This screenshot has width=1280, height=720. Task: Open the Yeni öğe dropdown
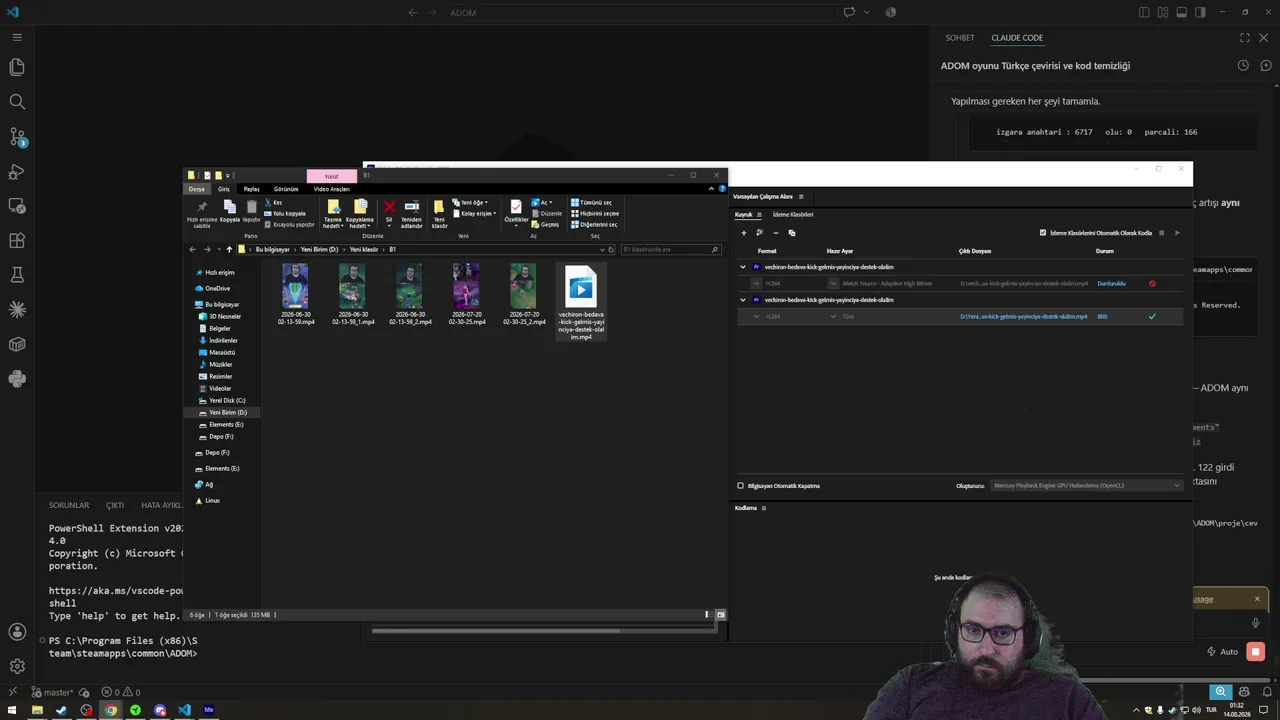coord(470,202)
